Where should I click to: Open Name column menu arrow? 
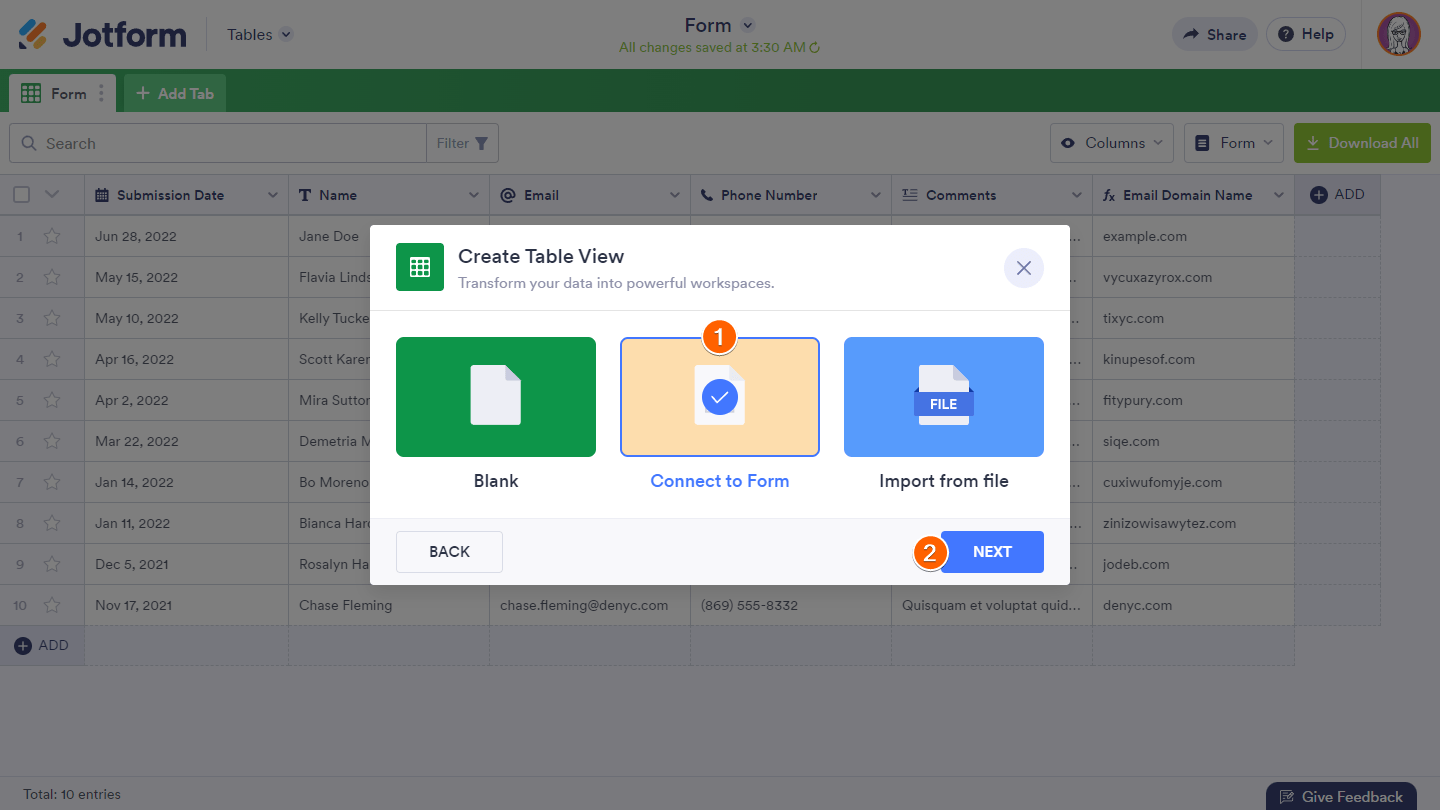[x=474, y=195]
